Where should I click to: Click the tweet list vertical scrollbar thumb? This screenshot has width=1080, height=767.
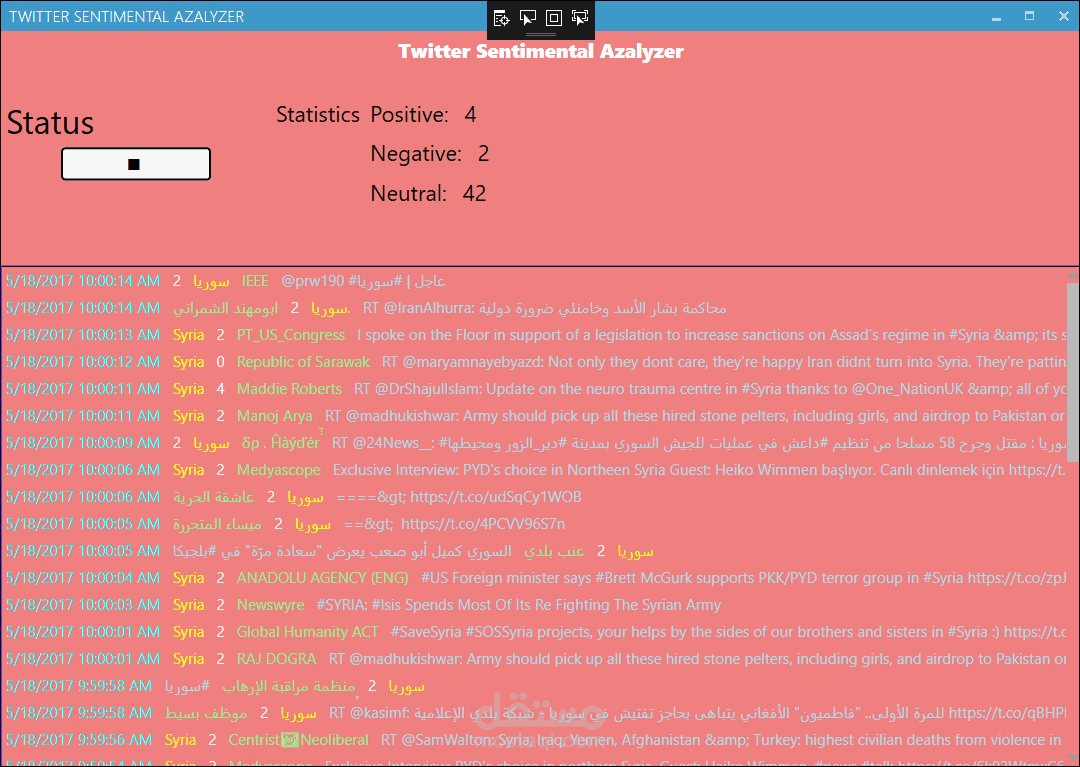(1072, 370)
